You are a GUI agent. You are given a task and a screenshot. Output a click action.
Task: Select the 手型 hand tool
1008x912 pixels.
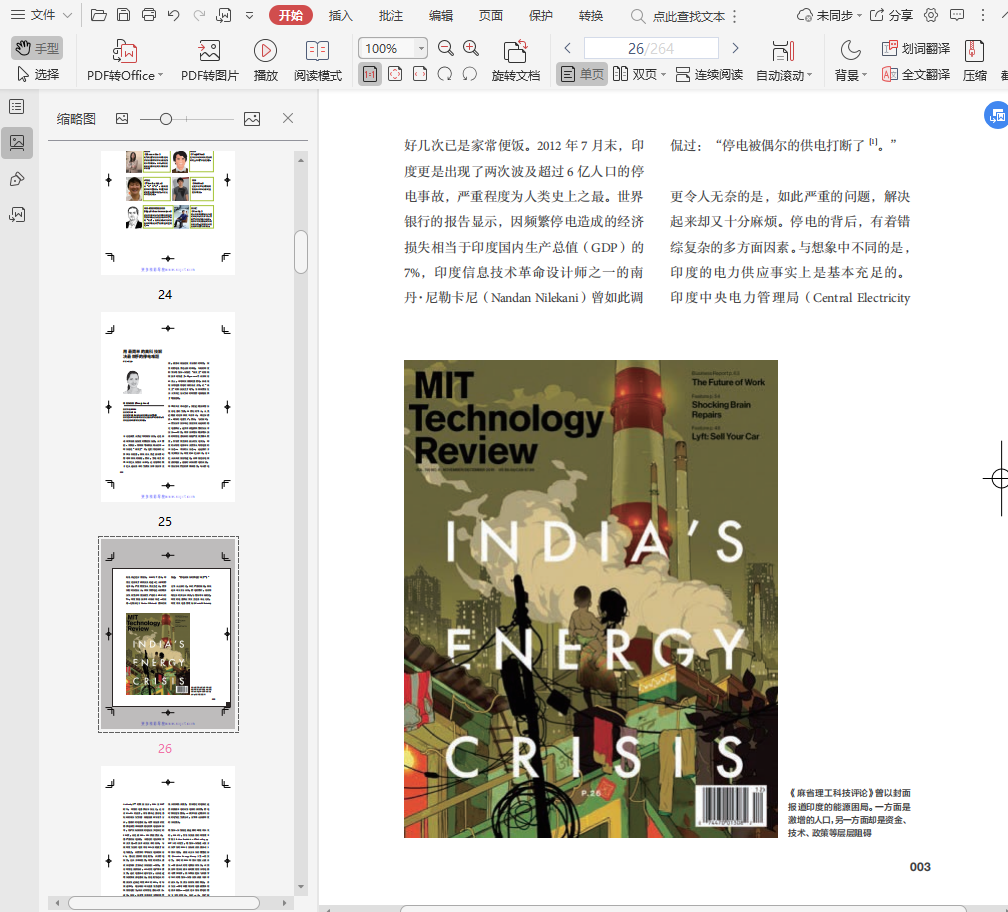click(37, 48)
